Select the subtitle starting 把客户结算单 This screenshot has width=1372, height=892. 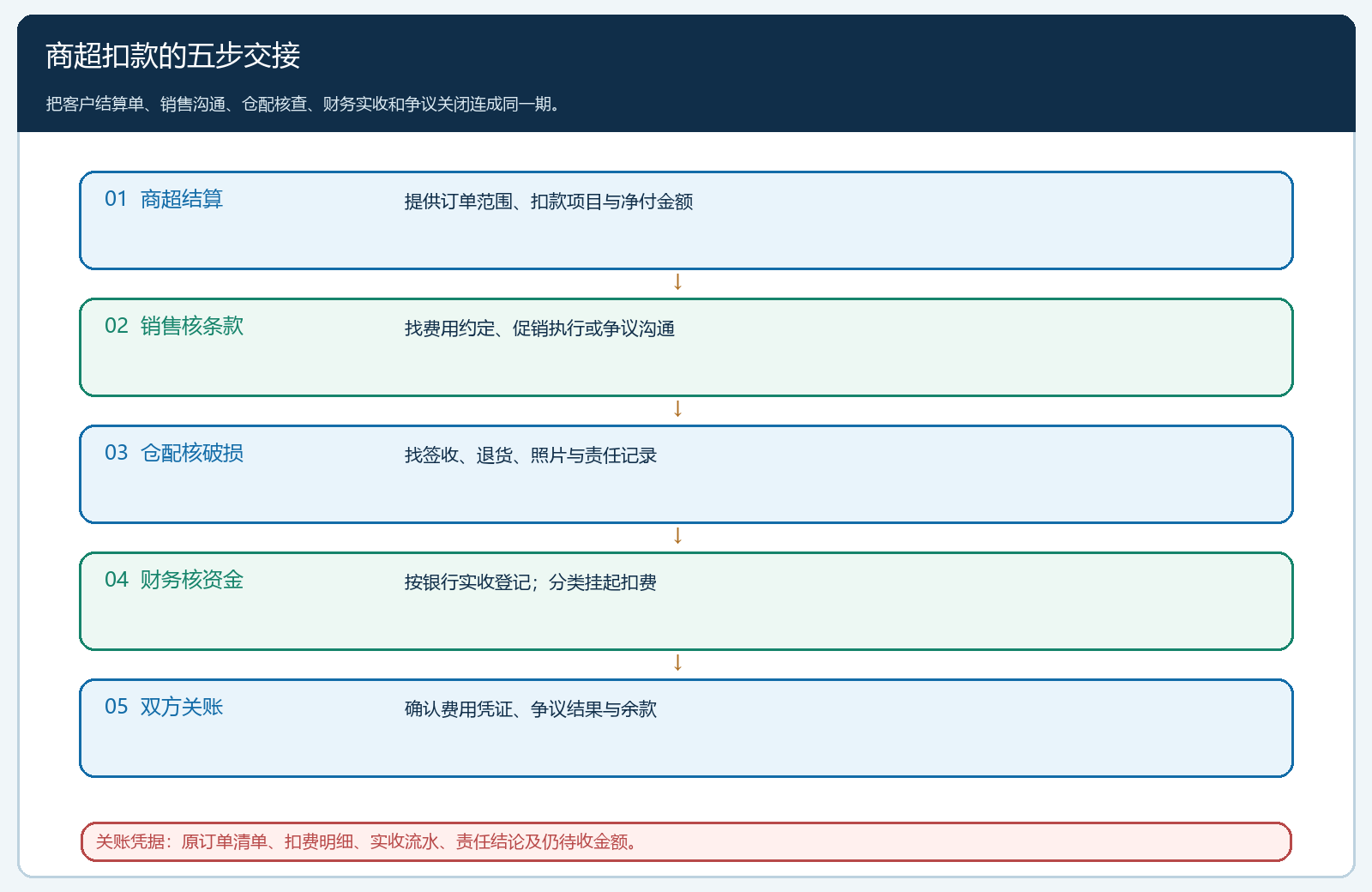(x=304, y=104)
